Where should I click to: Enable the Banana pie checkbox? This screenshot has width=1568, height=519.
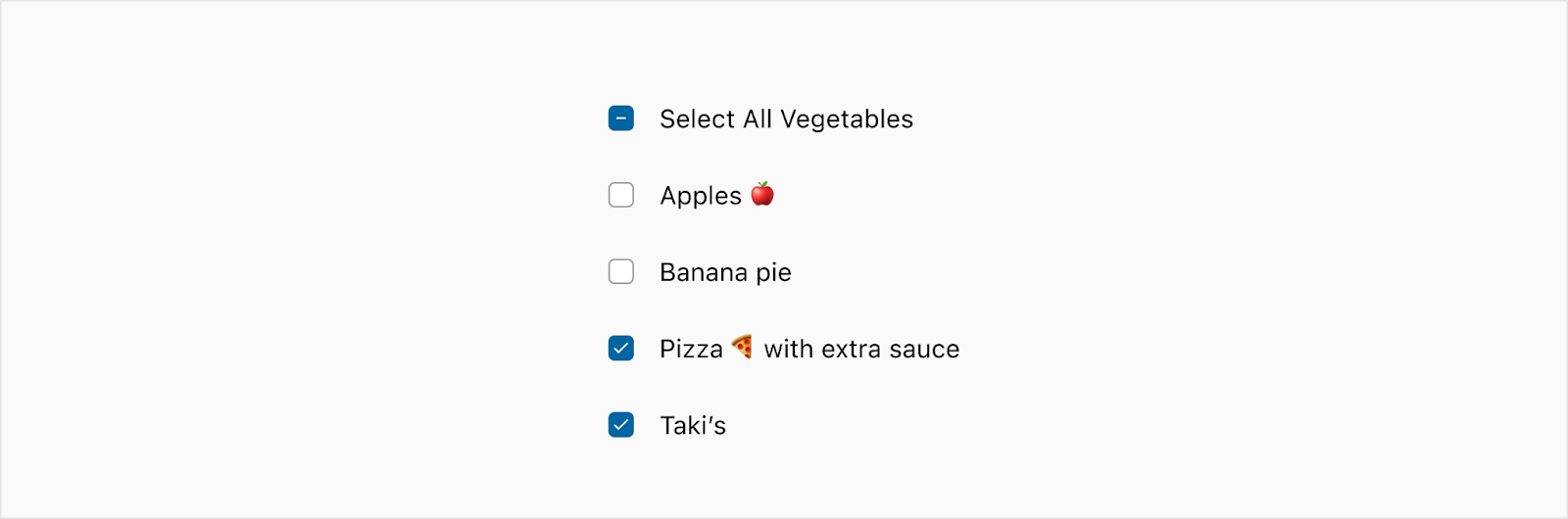click(x=621, y=271)
